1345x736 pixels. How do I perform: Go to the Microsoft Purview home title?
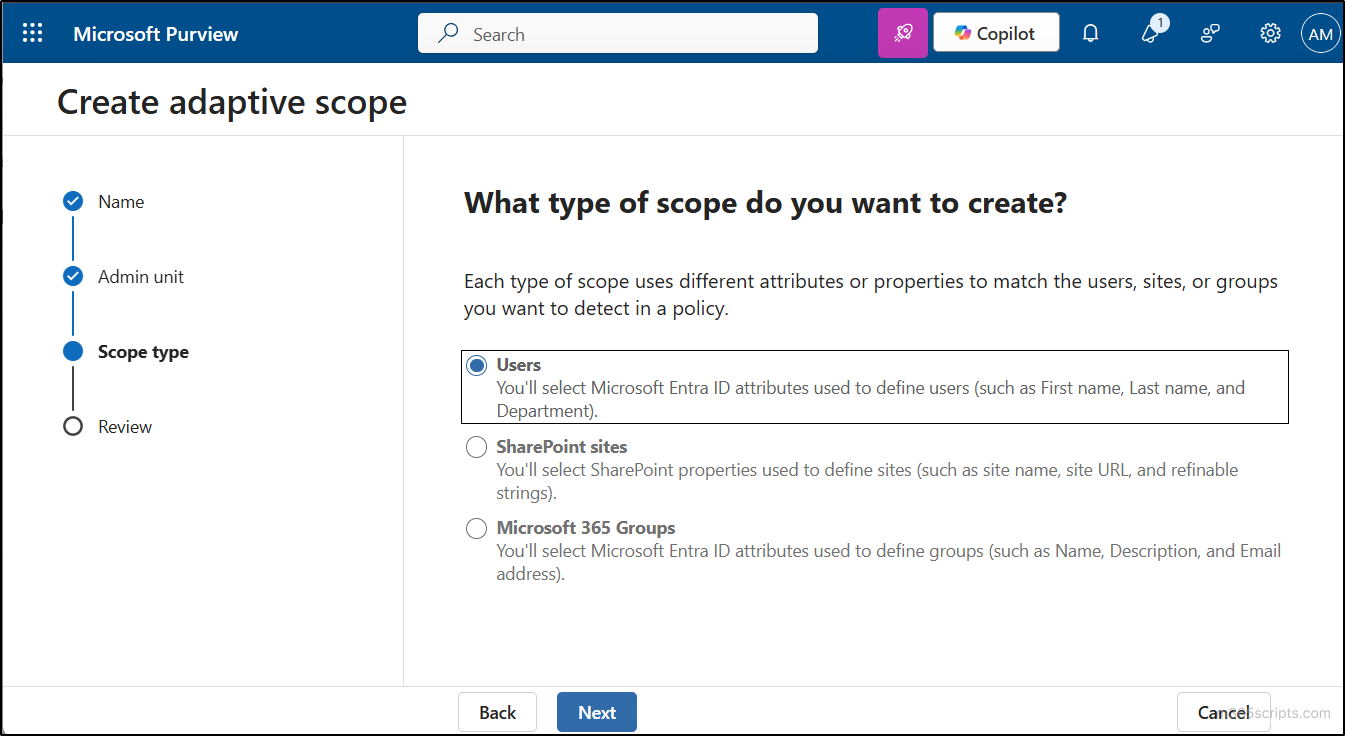(x=156, y=34)
